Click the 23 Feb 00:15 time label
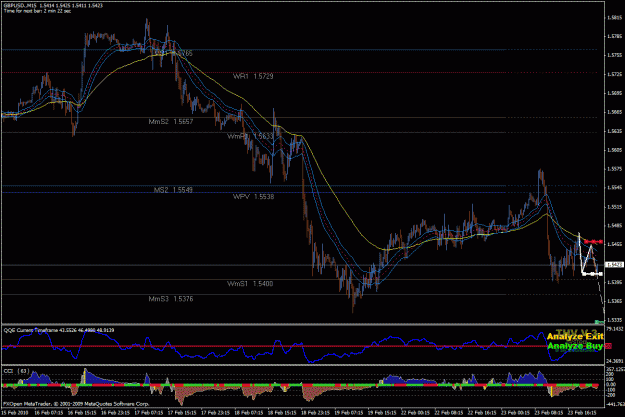This screenshot has width=625, height=417. pyautogui.click(x=517, y=412)
